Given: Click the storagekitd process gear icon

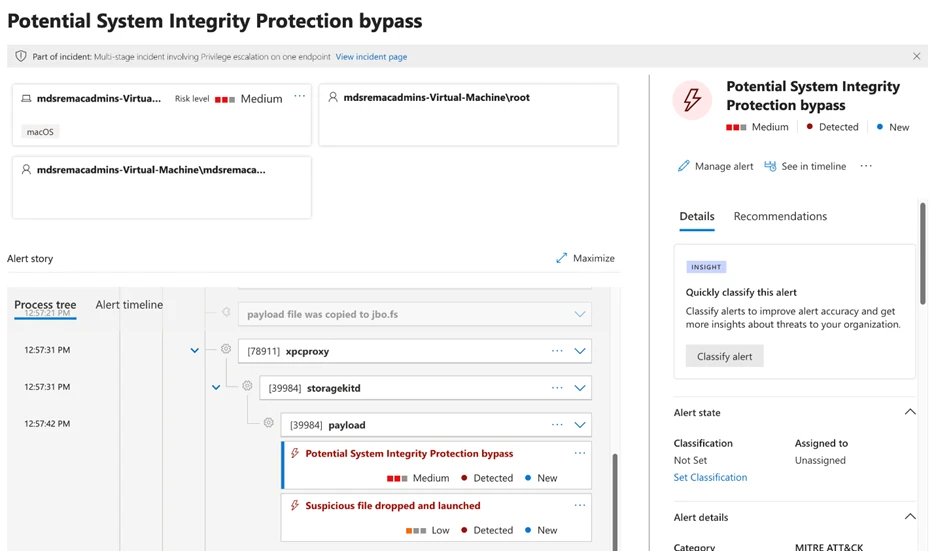Looking at the screenshot, I should pos(247,386).
